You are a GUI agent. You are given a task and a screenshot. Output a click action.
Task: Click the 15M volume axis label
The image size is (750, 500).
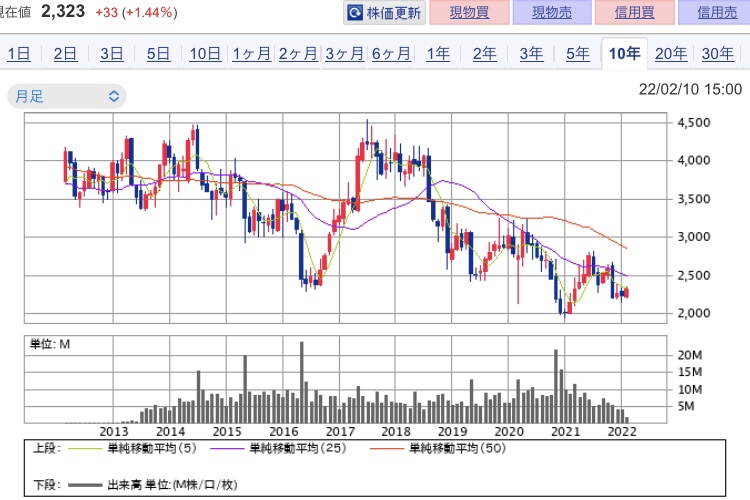tap(690, 372)
